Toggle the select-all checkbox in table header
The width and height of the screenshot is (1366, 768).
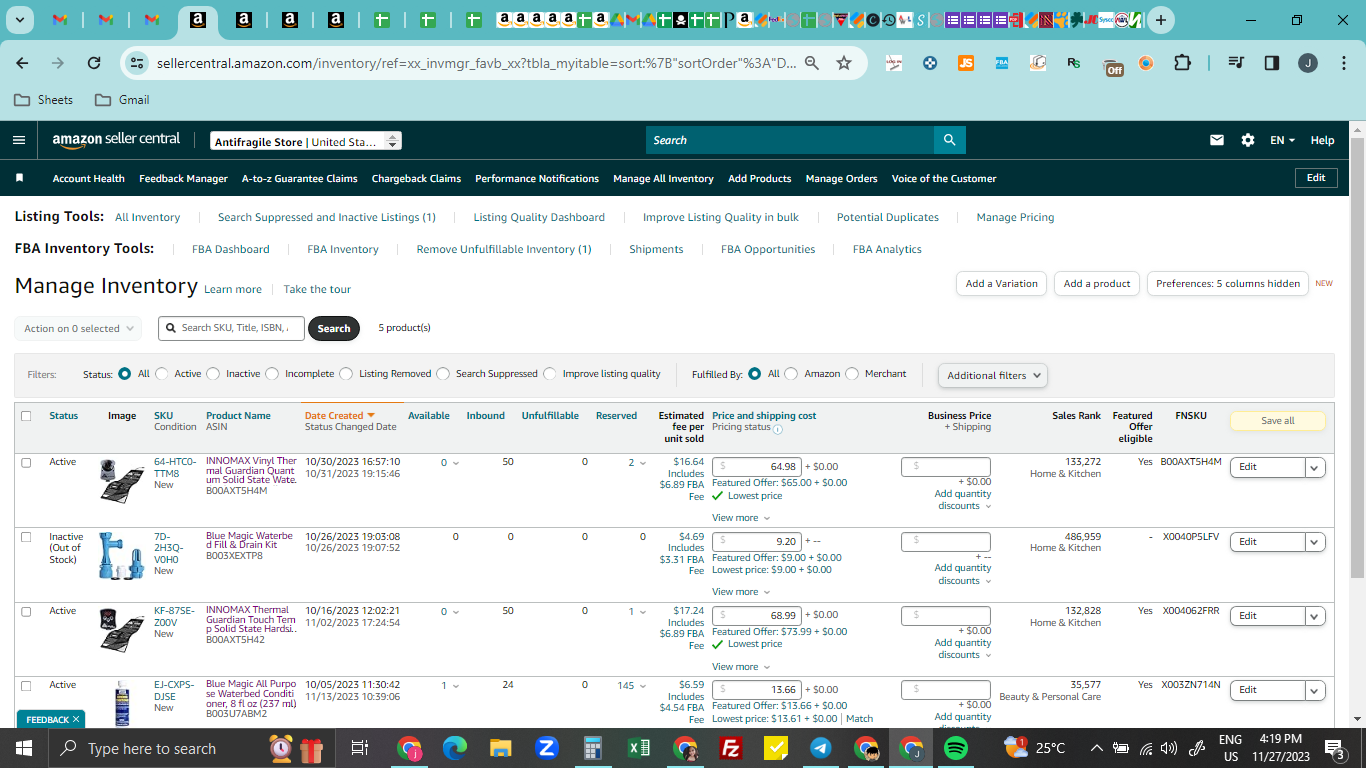tap(26, 416)
